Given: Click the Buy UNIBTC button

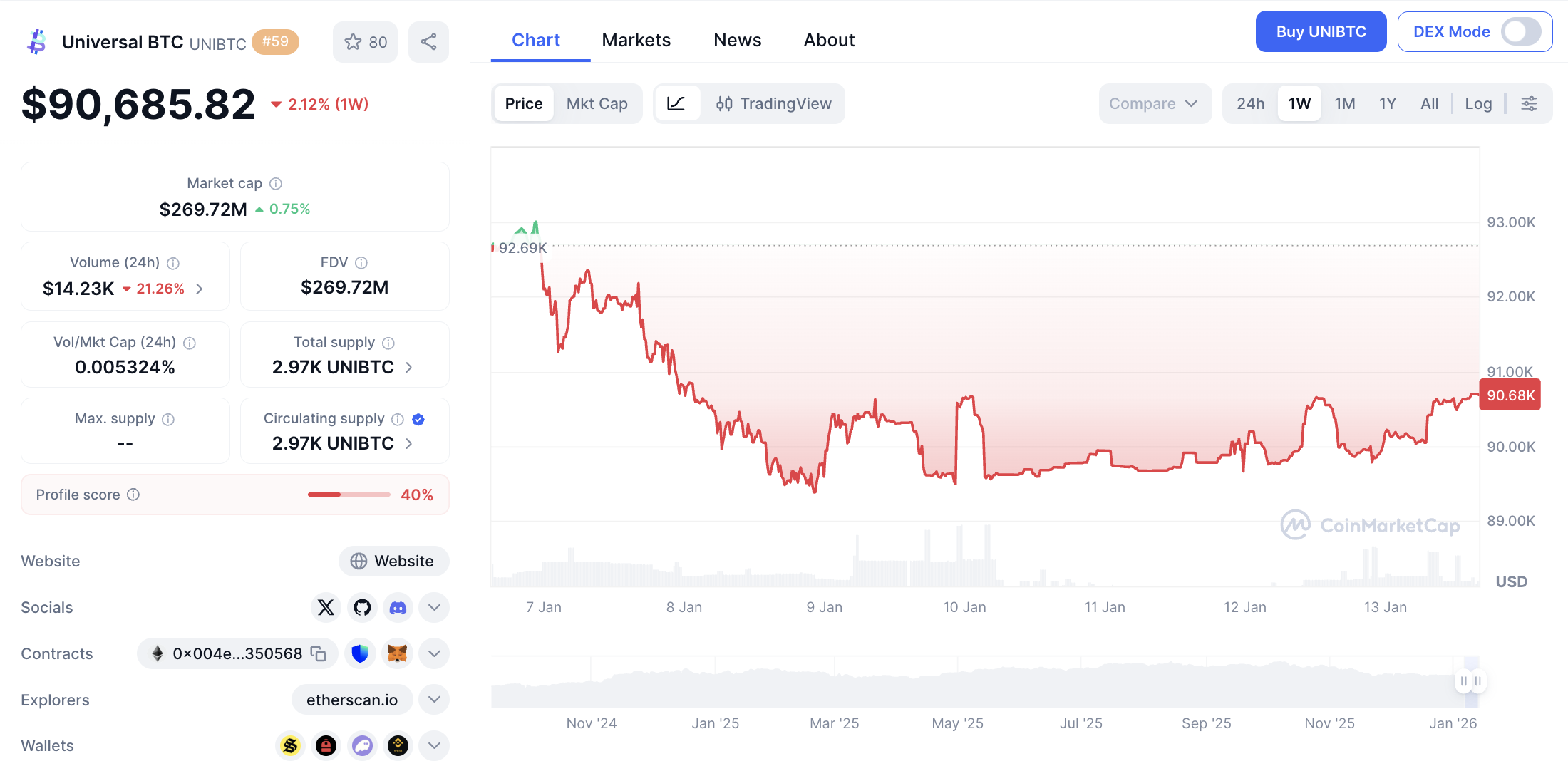Looking at the screenshot, I should pos(1321,32).
